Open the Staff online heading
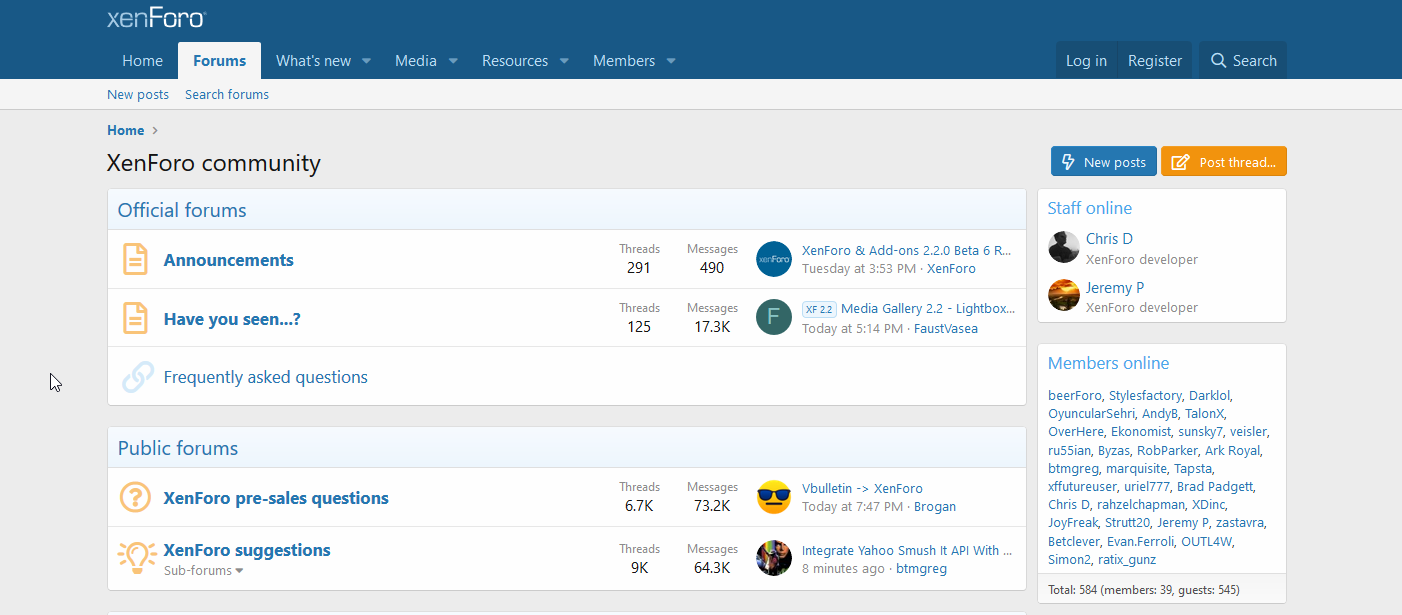 [1090, 208]
